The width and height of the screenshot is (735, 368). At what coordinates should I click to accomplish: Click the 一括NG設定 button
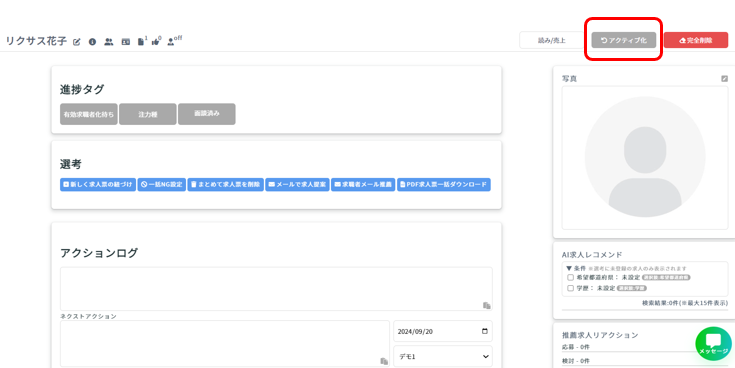162,185
